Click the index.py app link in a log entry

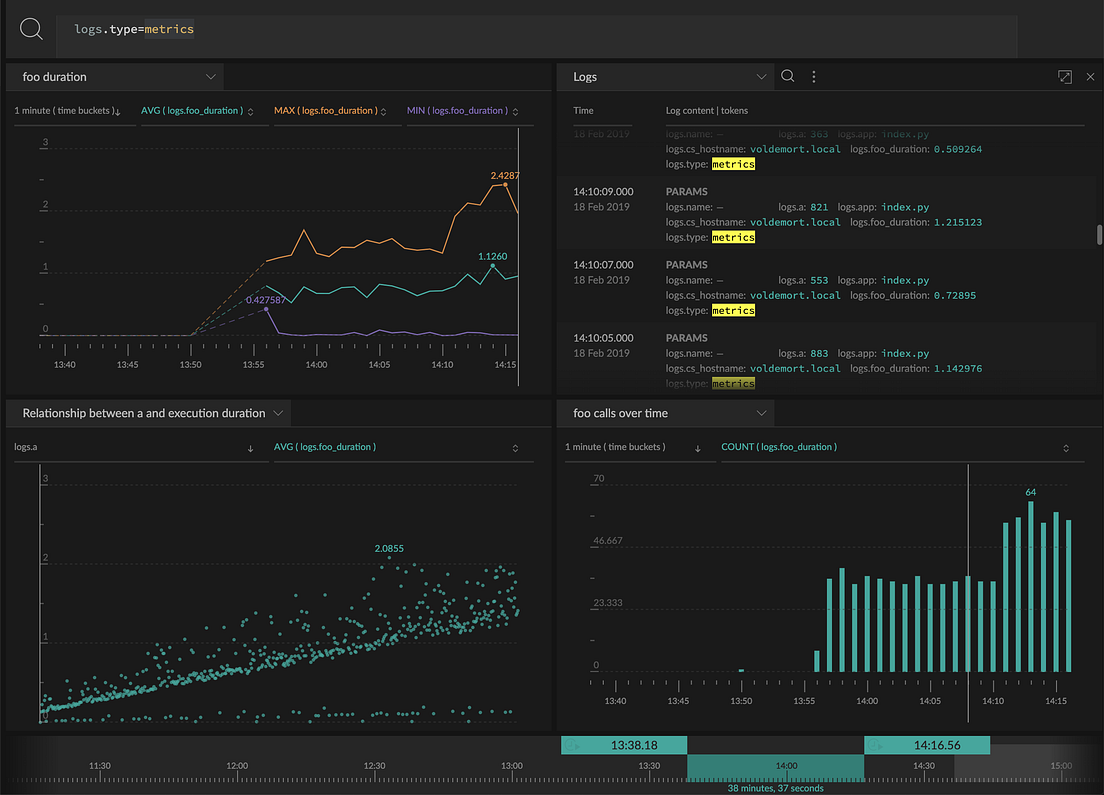(905, 207)
